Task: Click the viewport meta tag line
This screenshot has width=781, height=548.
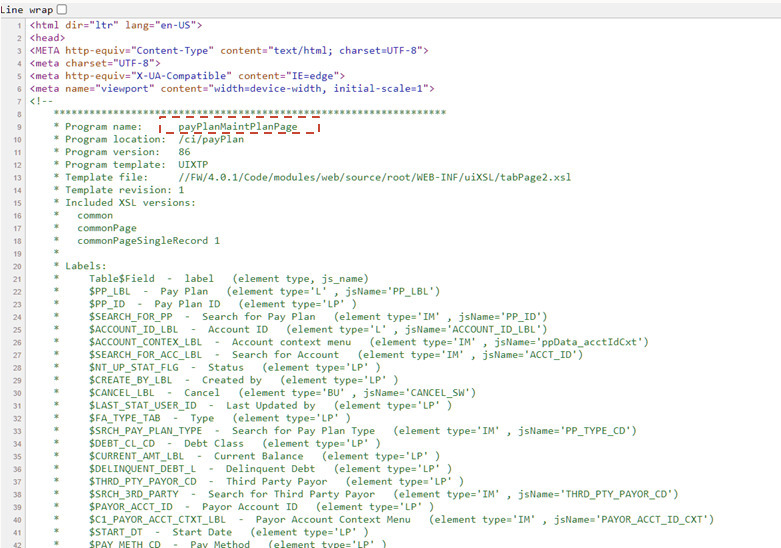Action: (232, 89)
